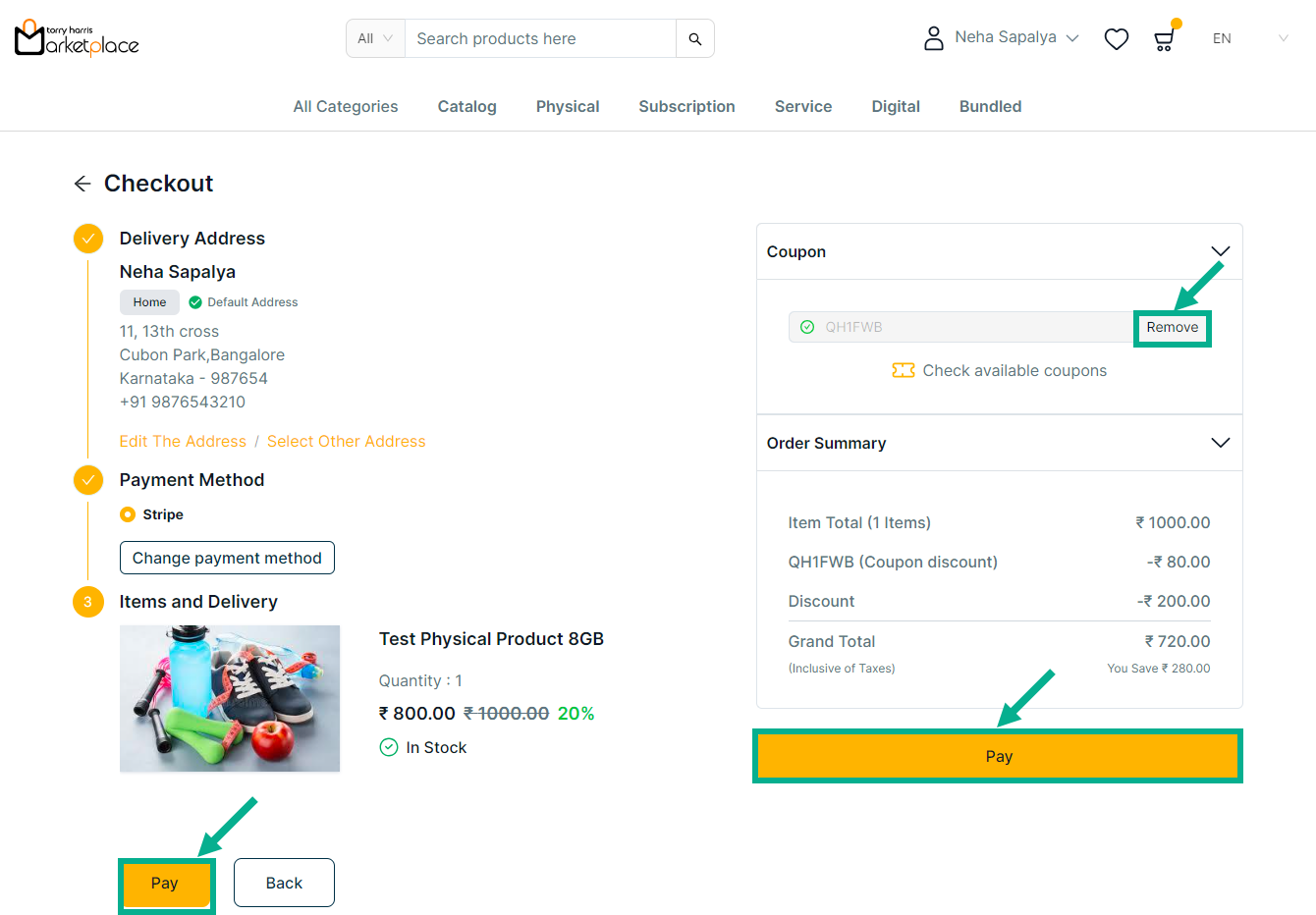Open the shopping cart icon
The width and height of the screenshot is (1316, 915).
click(1164, 40)
